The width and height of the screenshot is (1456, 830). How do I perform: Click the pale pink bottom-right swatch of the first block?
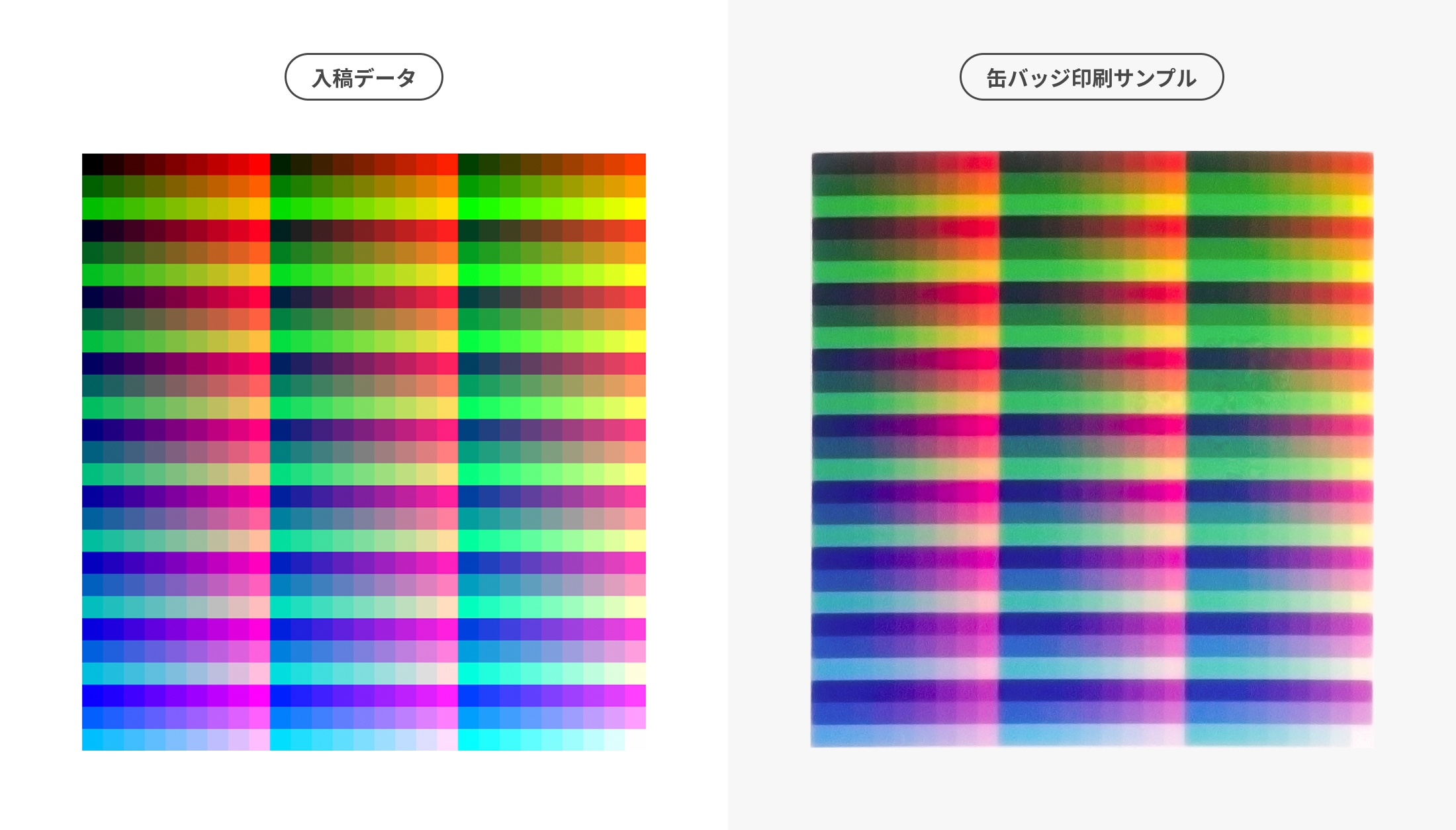point(259,739)
